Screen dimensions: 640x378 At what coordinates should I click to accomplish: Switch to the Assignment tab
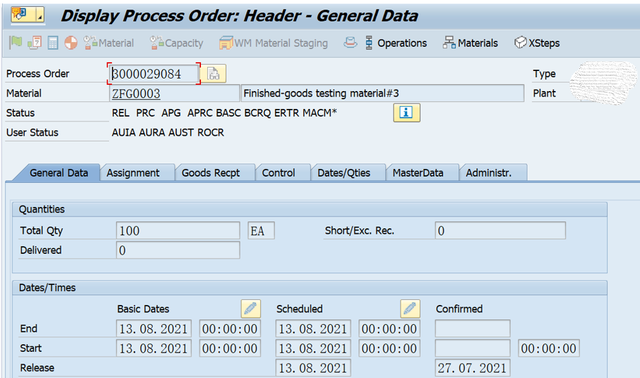[x=133, y=173]
